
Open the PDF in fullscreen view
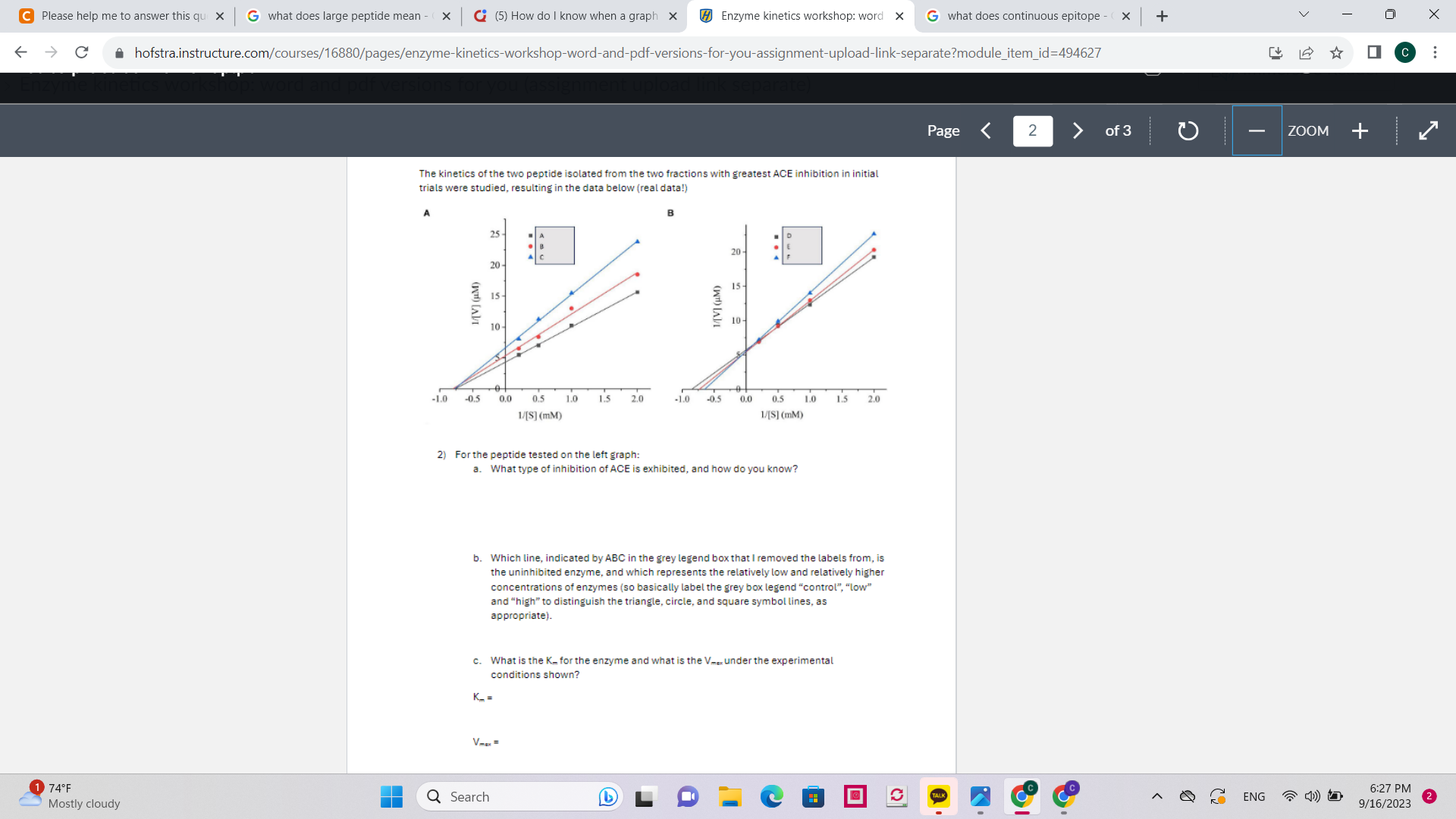coord(1429,130)
